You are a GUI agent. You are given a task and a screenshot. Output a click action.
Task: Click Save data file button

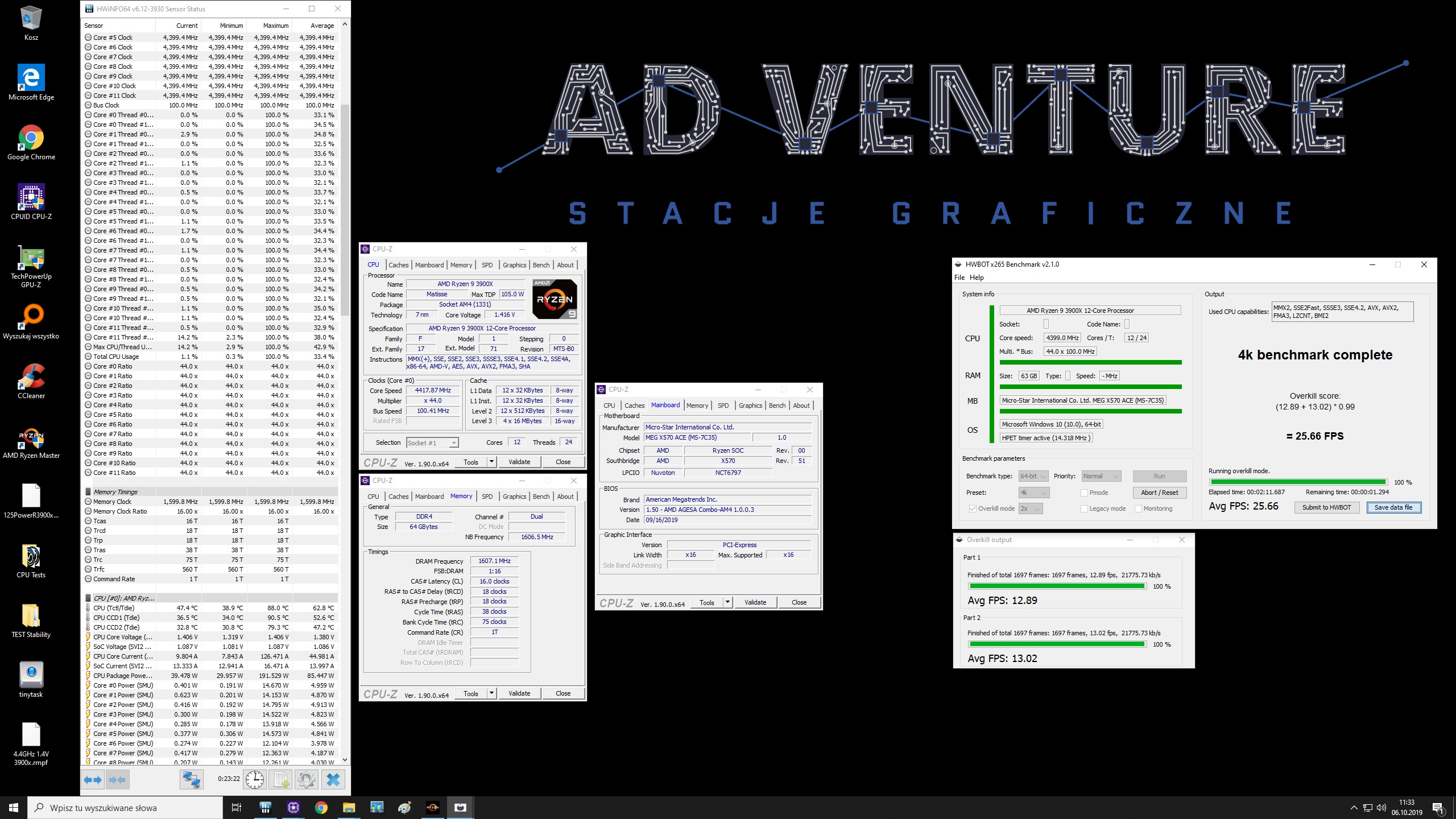tap(1393, 507)
